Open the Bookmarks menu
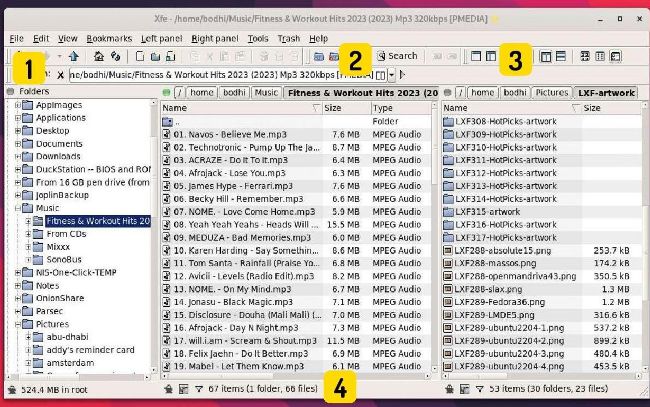 pos(109,37)
